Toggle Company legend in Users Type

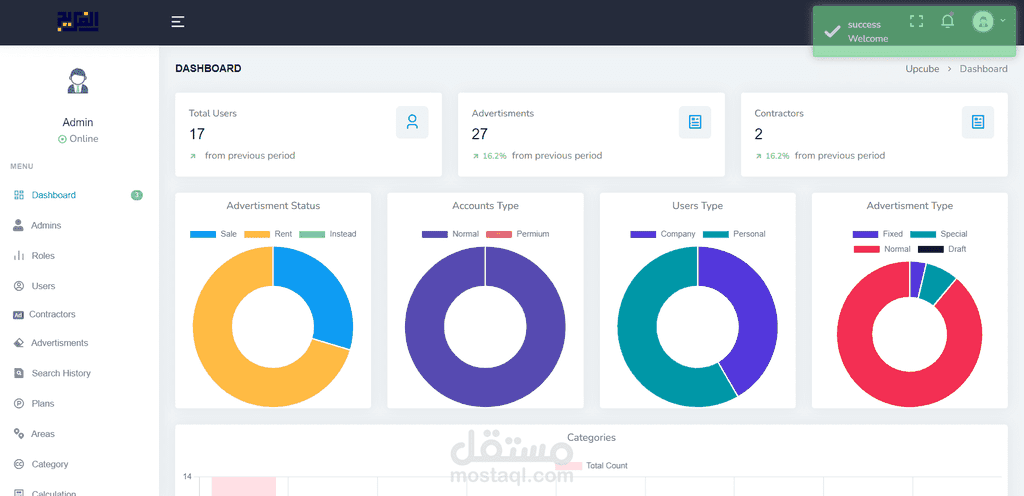(663, 234)
